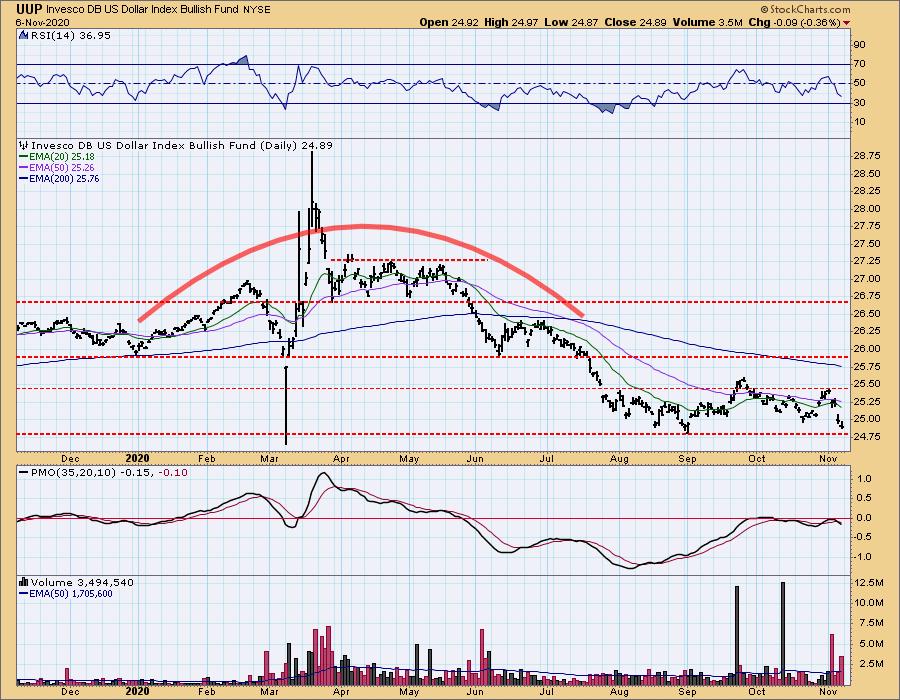Click the 26.00 price axis label
This screenshot has height=700, width=900.
point(868,349)
